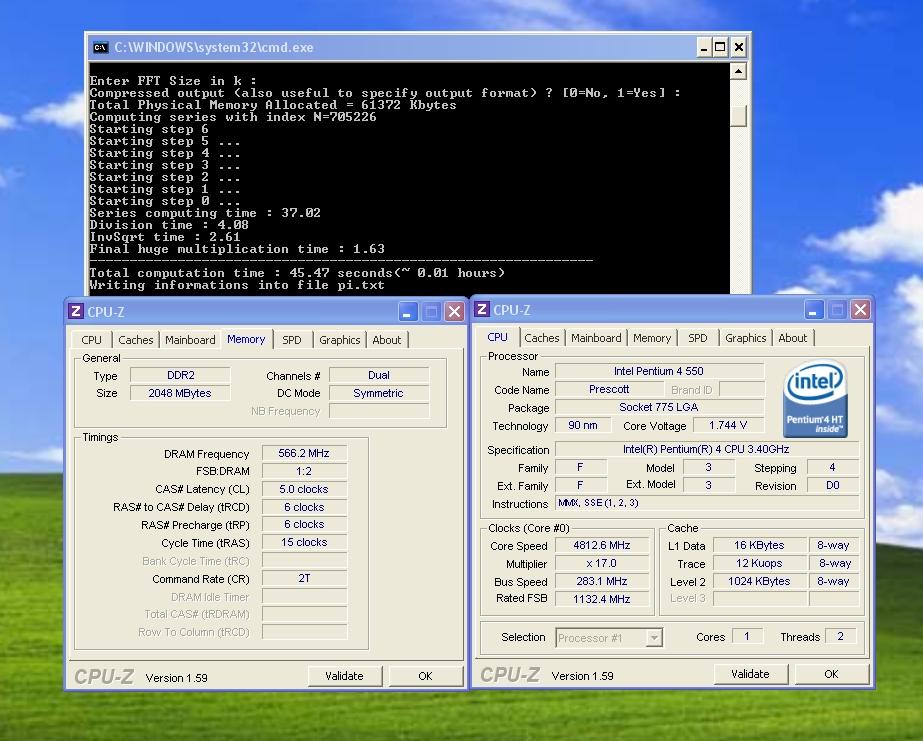Click the cmd.exe title bar icon
The width and height of the screenshot is (923, 741).
click(x=101, y=47)
